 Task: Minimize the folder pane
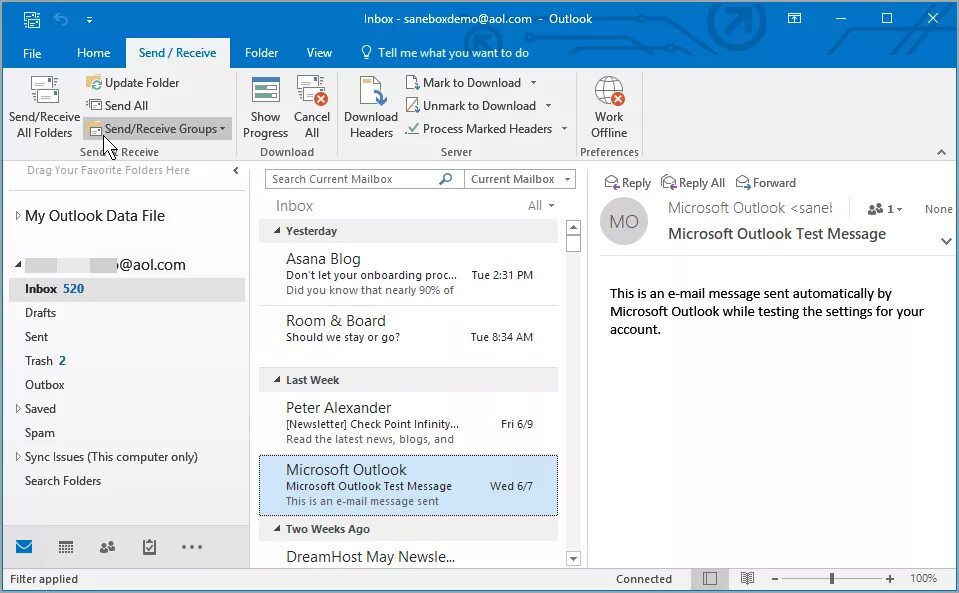point(236,171)
